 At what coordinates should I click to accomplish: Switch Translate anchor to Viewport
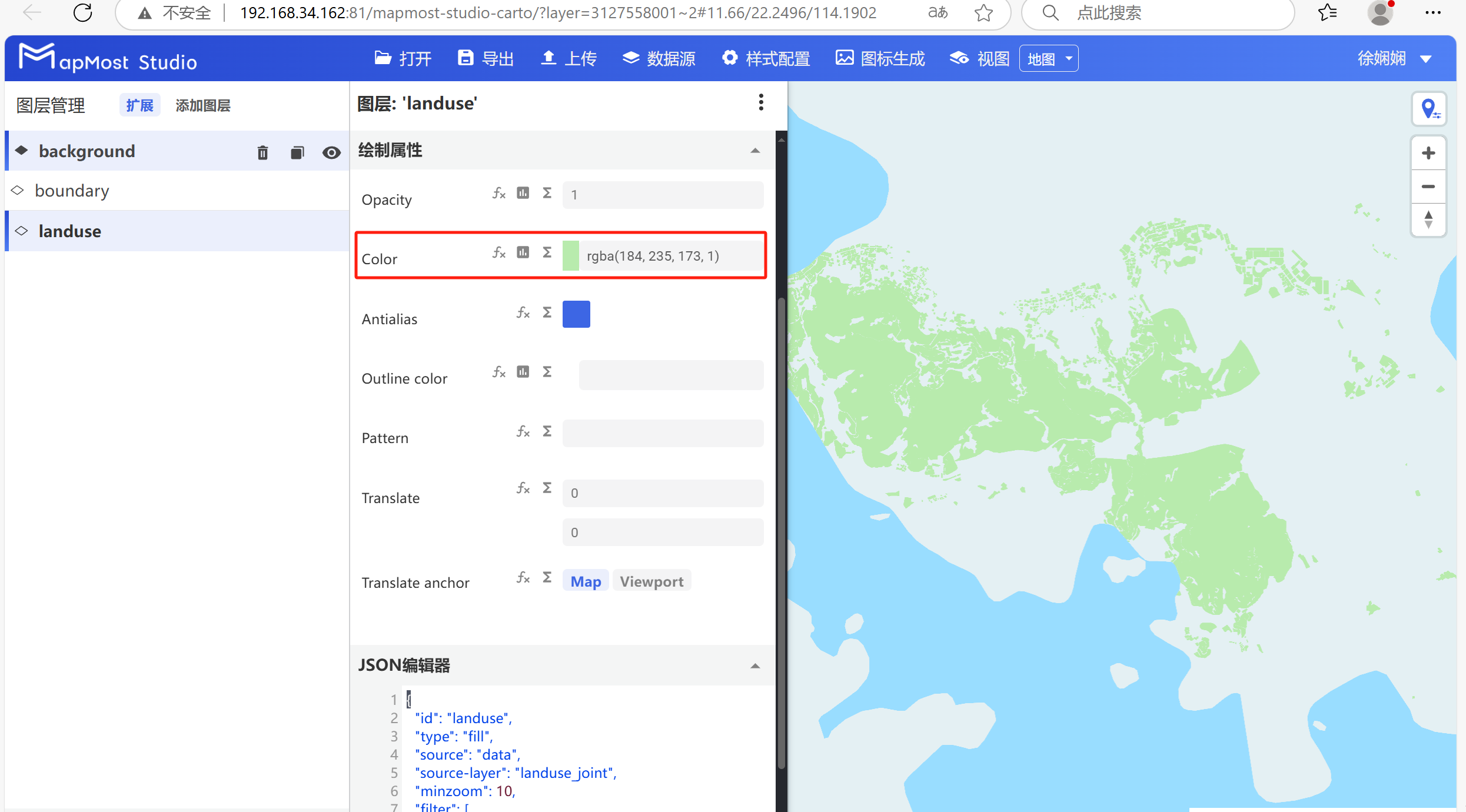[651, 581]
